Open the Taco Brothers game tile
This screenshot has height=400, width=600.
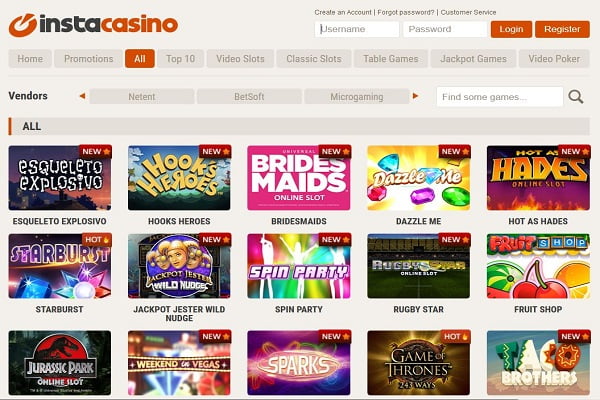click(538, 363)
